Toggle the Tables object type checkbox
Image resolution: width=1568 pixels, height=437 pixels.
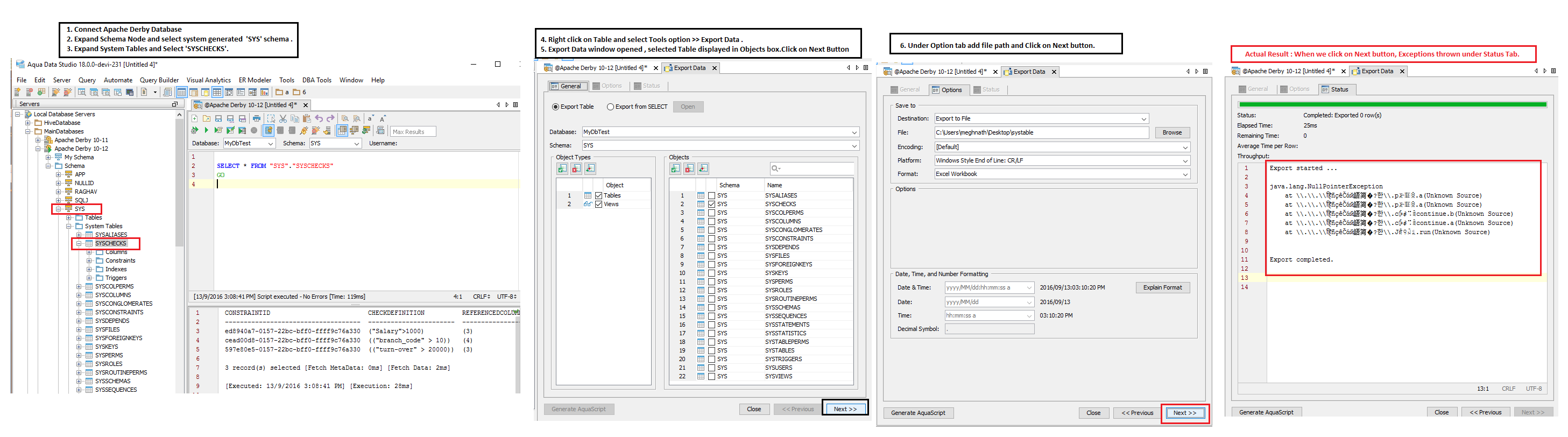(x=599, y=195)
